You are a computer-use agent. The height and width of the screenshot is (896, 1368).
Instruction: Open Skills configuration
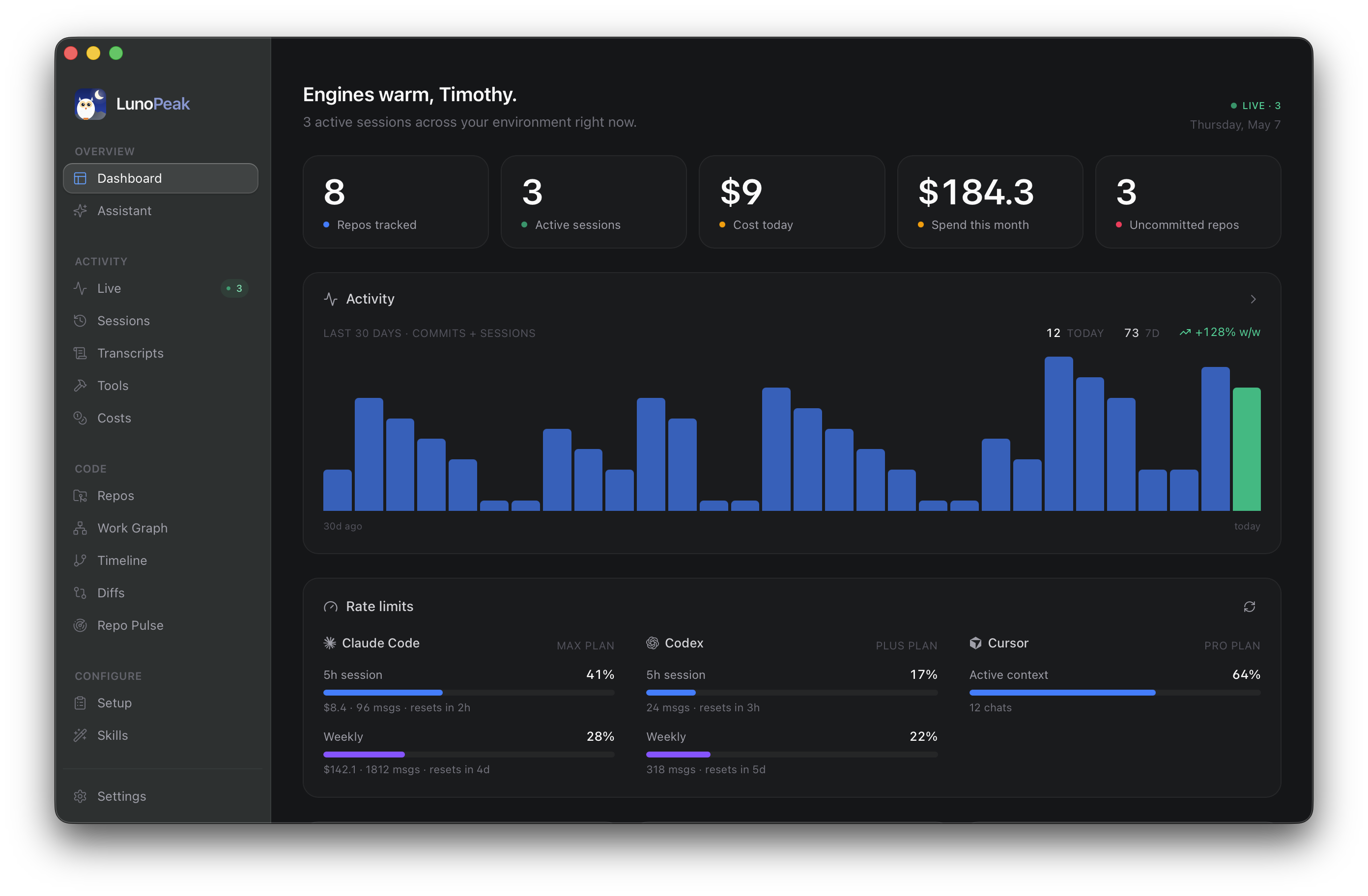[x=160, y=735]
